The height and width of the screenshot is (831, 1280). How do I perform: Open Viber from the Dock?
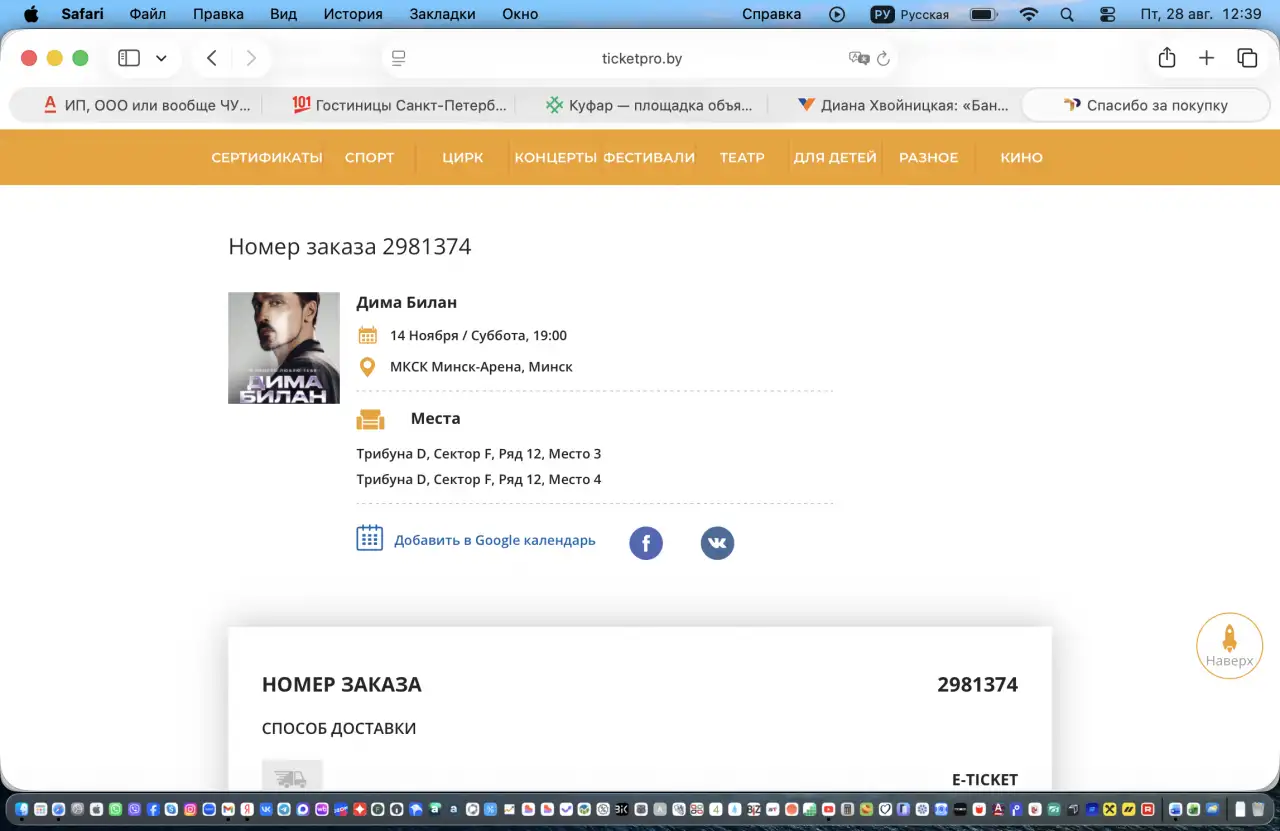click(x=134, y=809)
